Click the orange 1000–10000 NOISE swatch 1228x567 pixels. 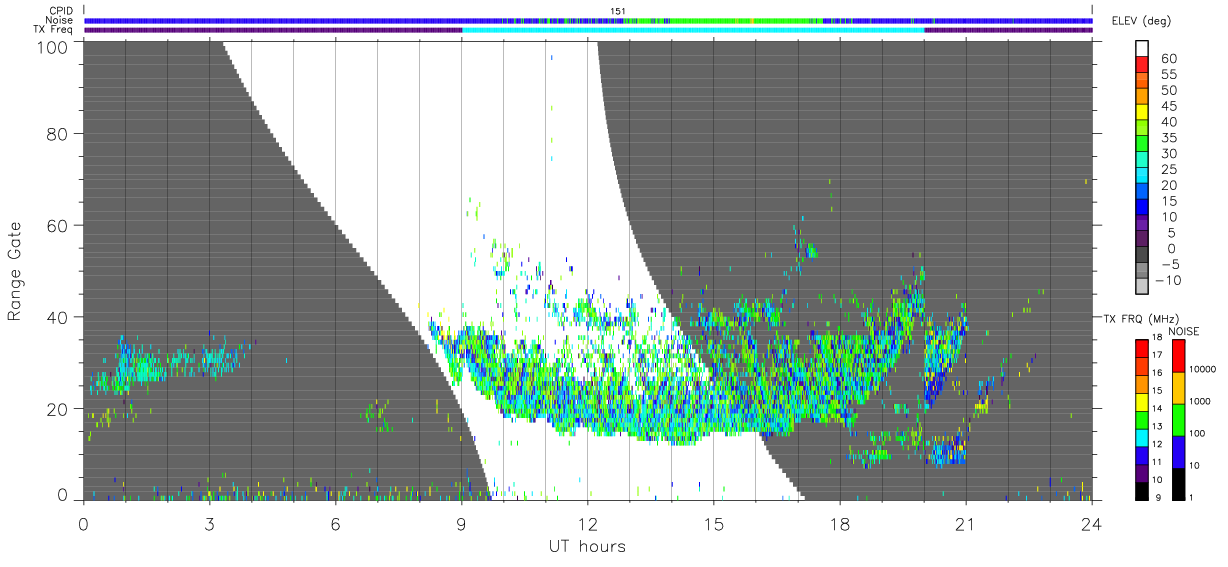(1178, 387)
